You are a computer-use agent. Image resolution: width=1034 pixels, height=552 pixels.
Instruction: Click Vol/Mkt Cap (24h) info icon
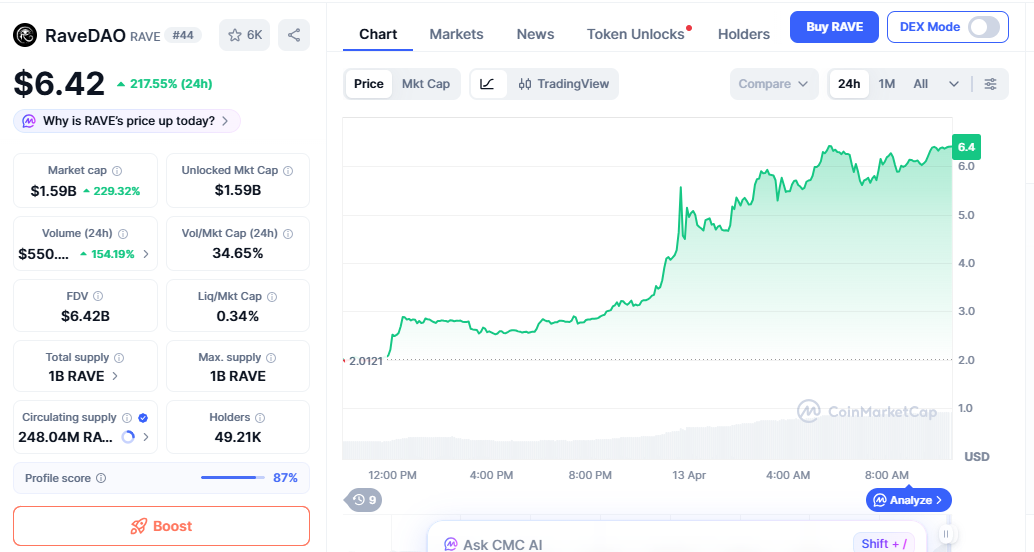pos(288,233)
